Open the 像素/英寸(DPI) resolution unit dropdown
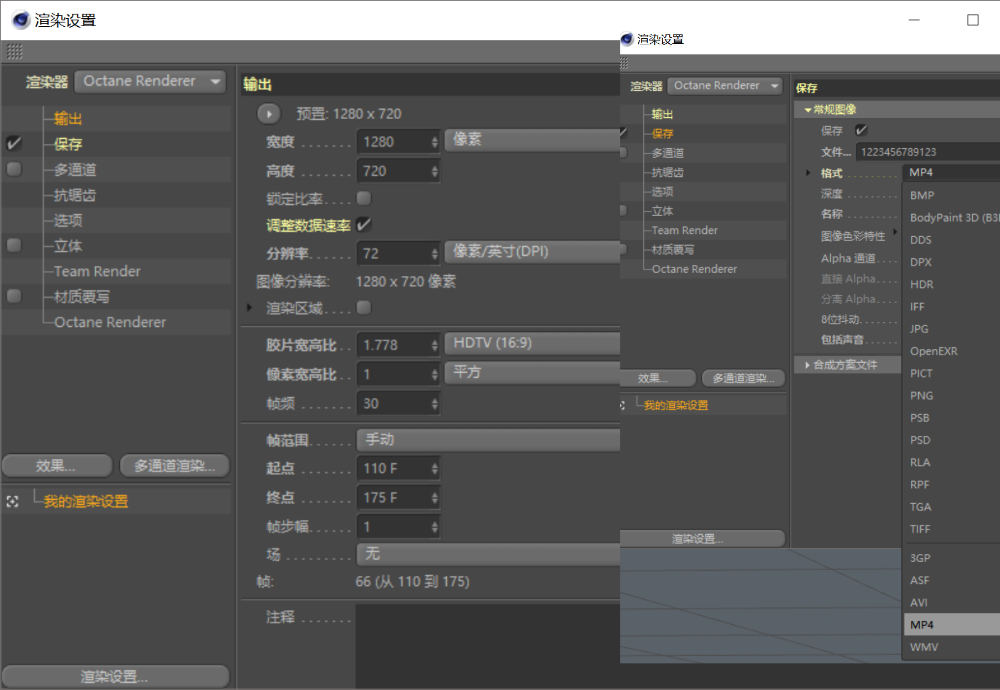The image size is (1000, 690). pyautogui.click(x=533, y=252)
